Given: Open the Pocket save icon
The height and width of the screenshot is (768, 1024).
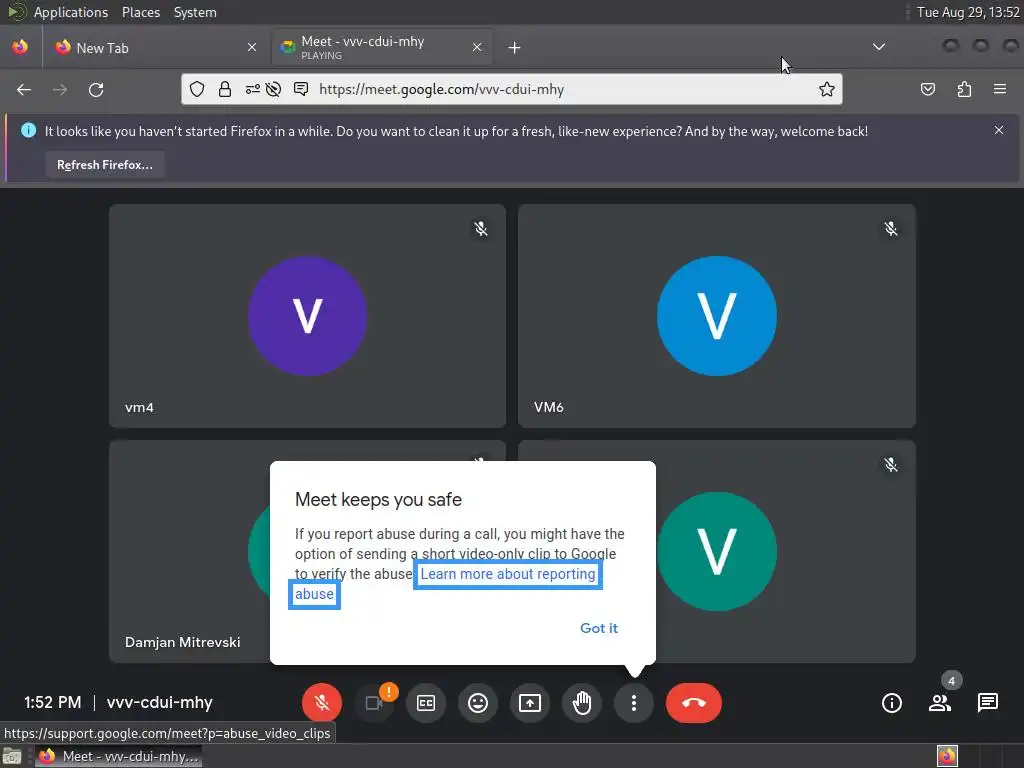Looking at the screenshot, I should coord(927,89).
